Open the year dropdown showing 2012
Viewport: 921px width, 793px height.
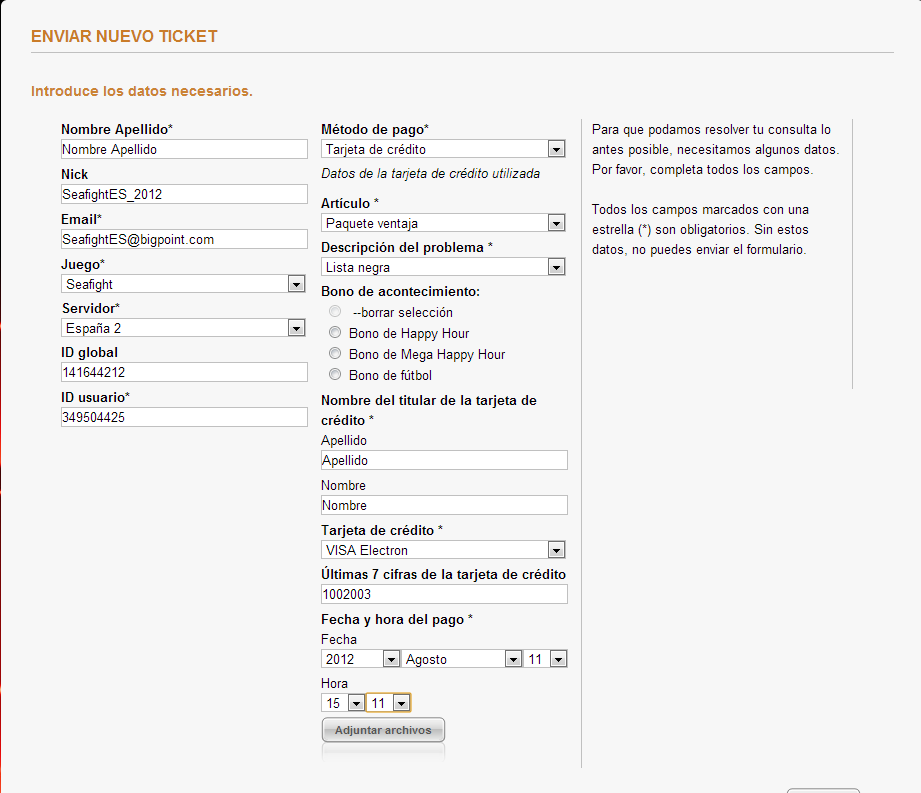[360, 659]
